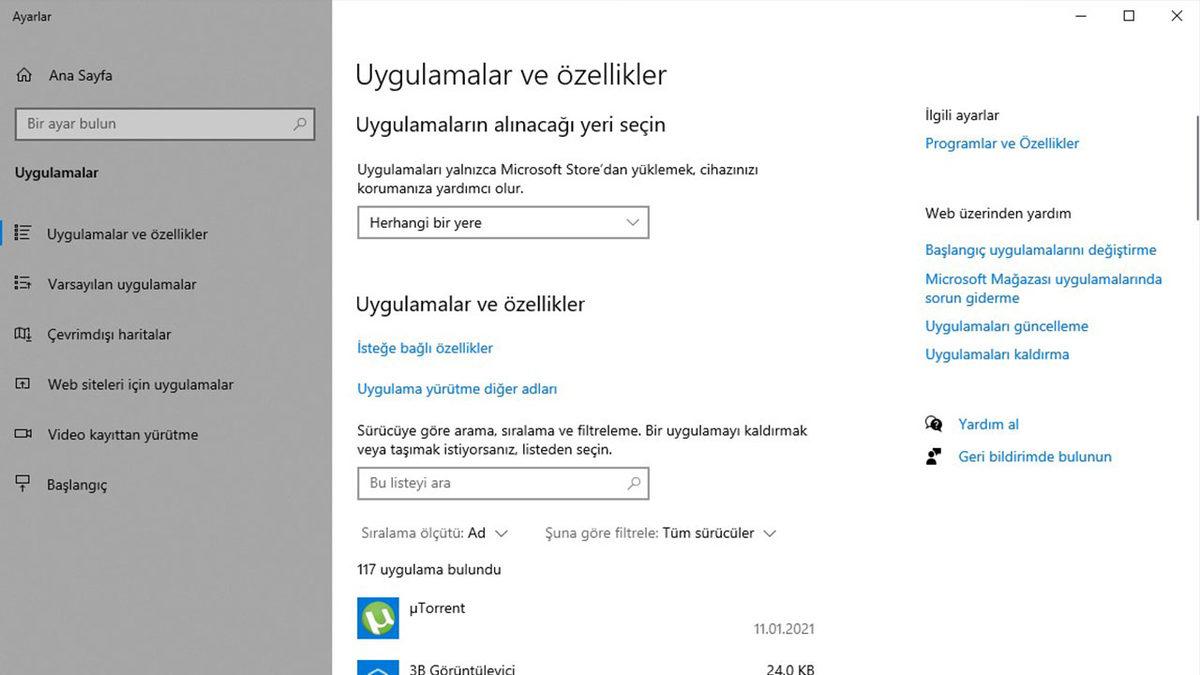This screenshot has height=675, width=1200.
Task: Open Web siteleri için uygulamalar settings
Action: pyautogui.click(x=23, y=384)
